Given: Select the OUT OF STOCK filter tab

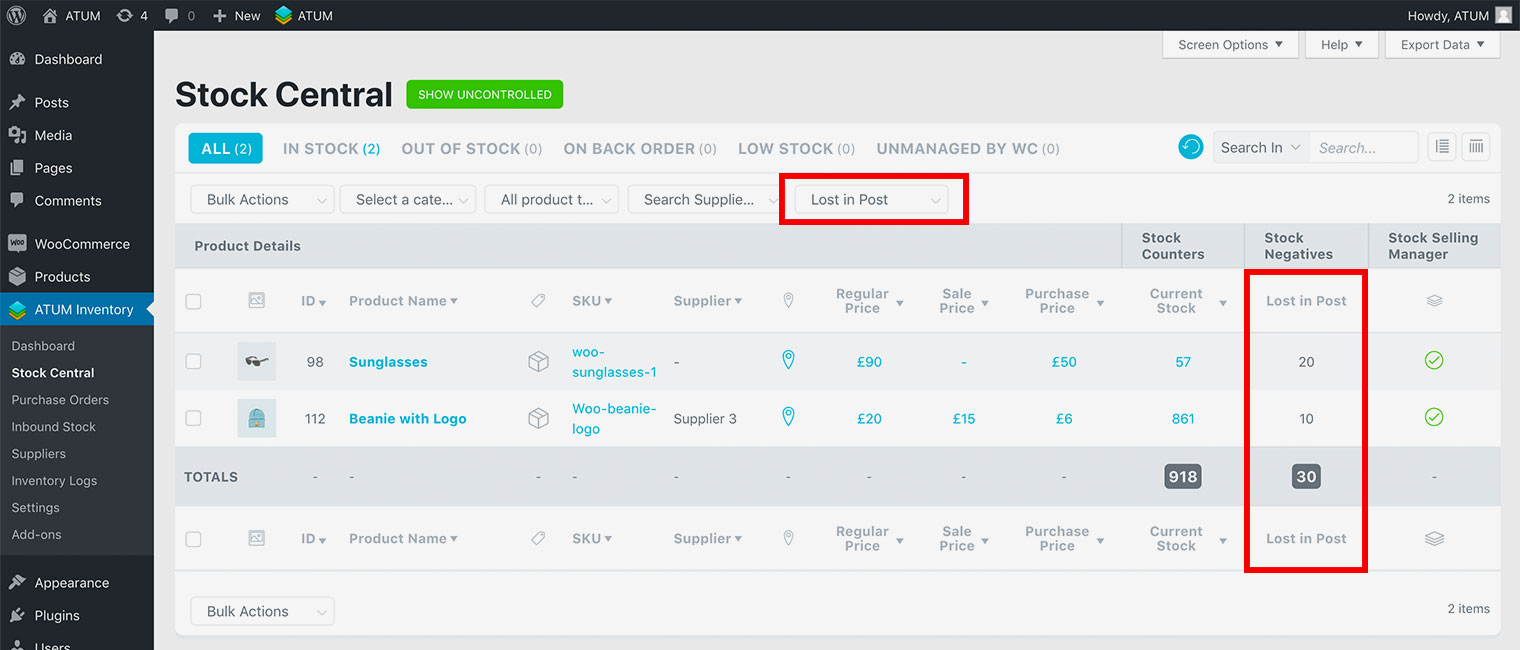Looking at the screenshot, I should 472,148.
